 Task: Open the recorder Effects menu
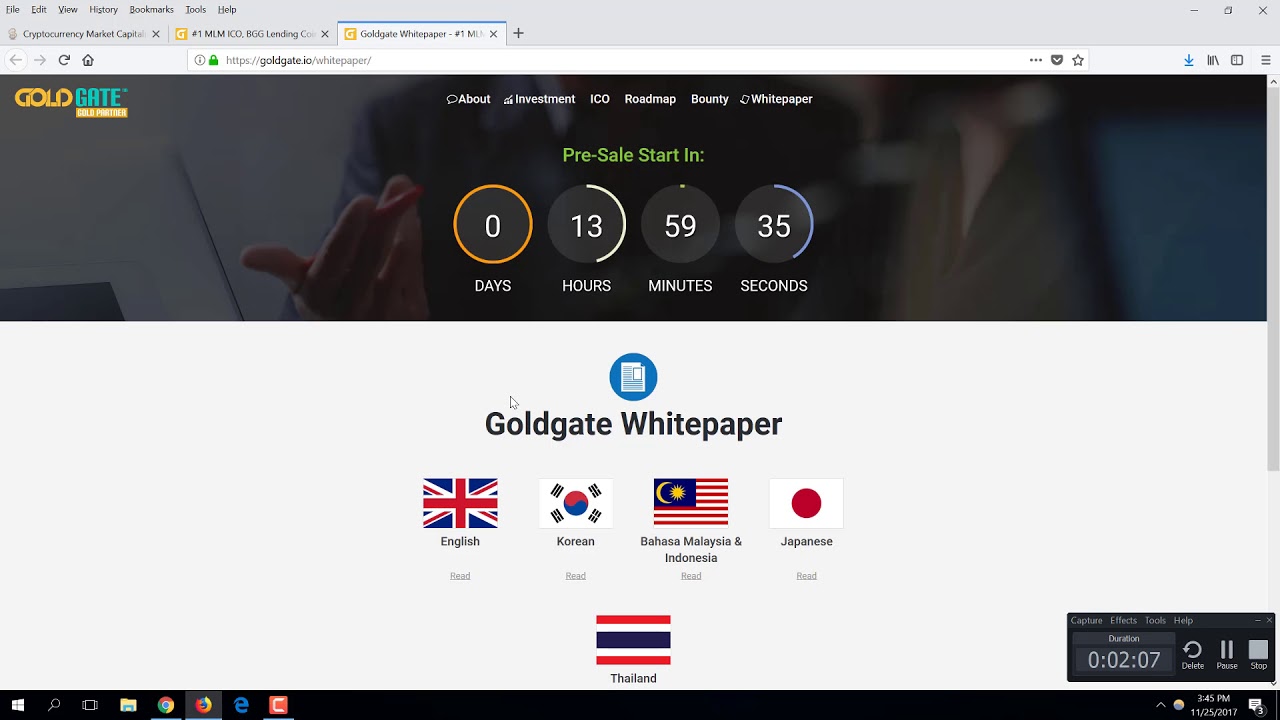pos(1123,621)
